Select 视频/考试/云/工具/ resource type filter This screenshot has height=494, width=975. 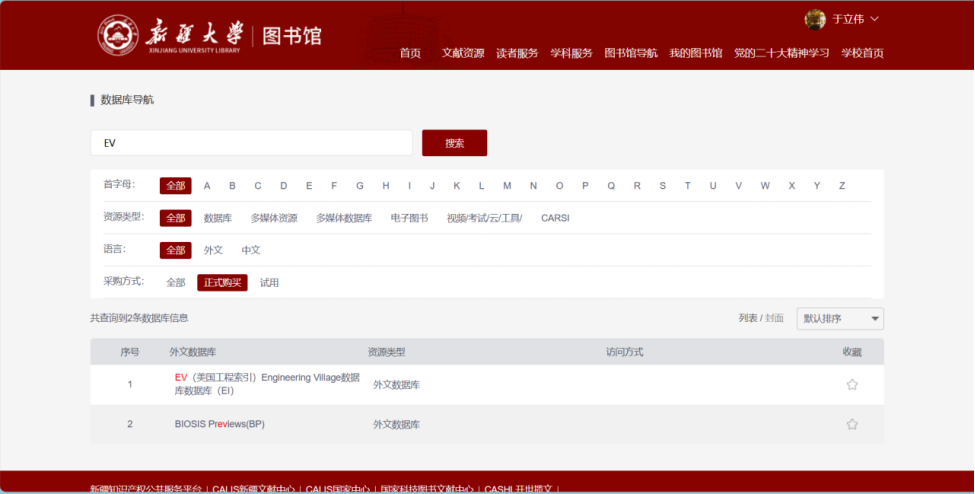pos(484,218)
